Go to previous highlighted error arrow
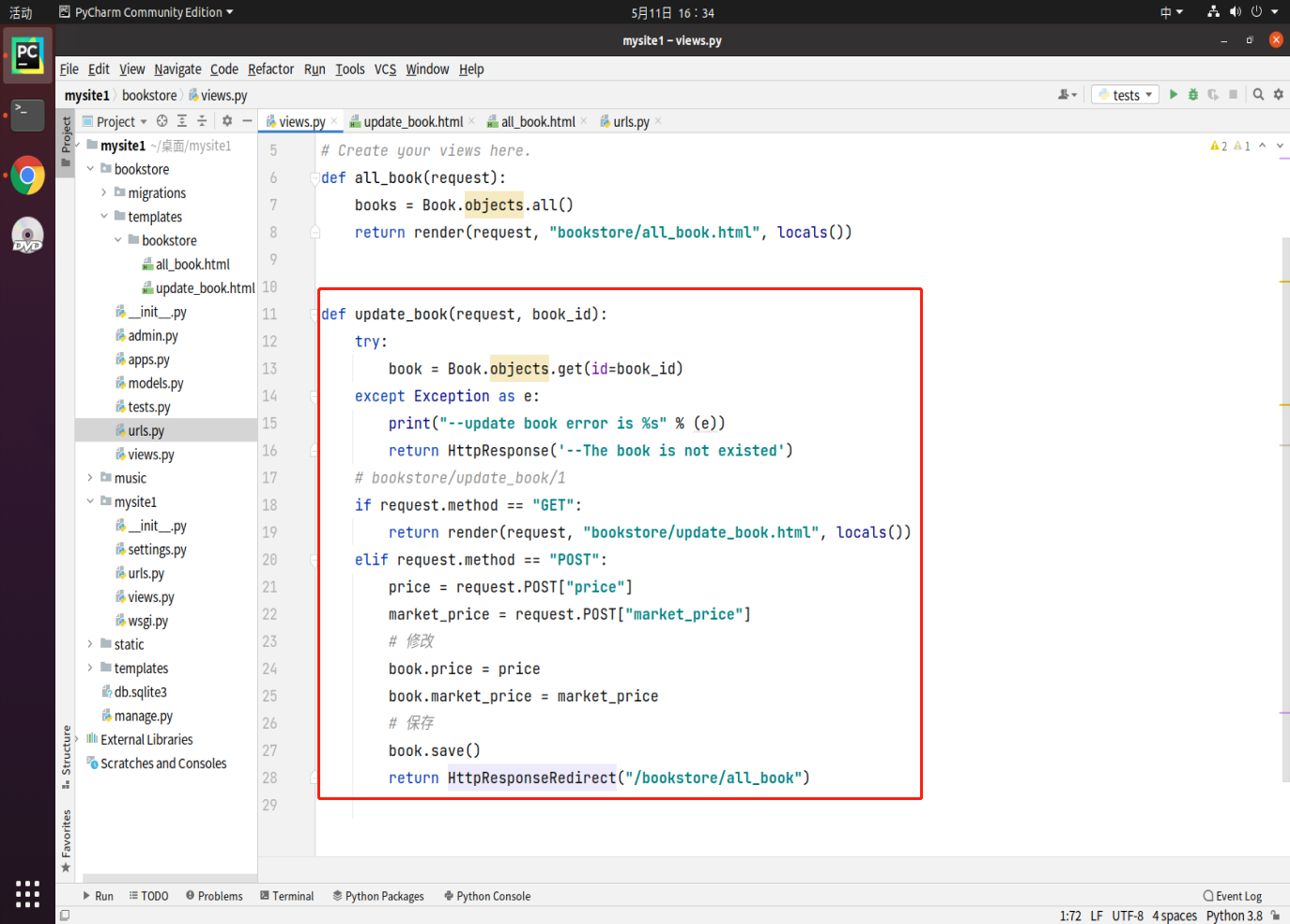This screenshot has height=924, width=1290. tap(1263, 146)
